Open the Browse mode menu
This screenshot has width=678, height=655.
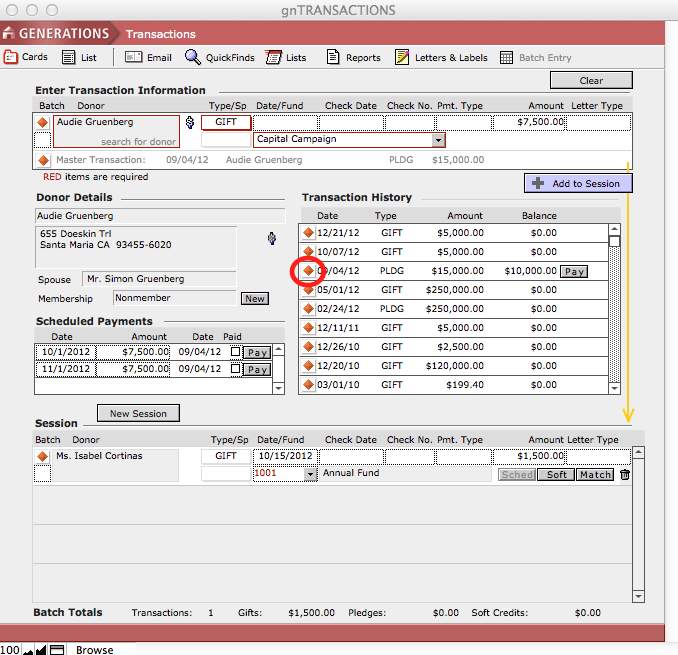click(95, 649)
